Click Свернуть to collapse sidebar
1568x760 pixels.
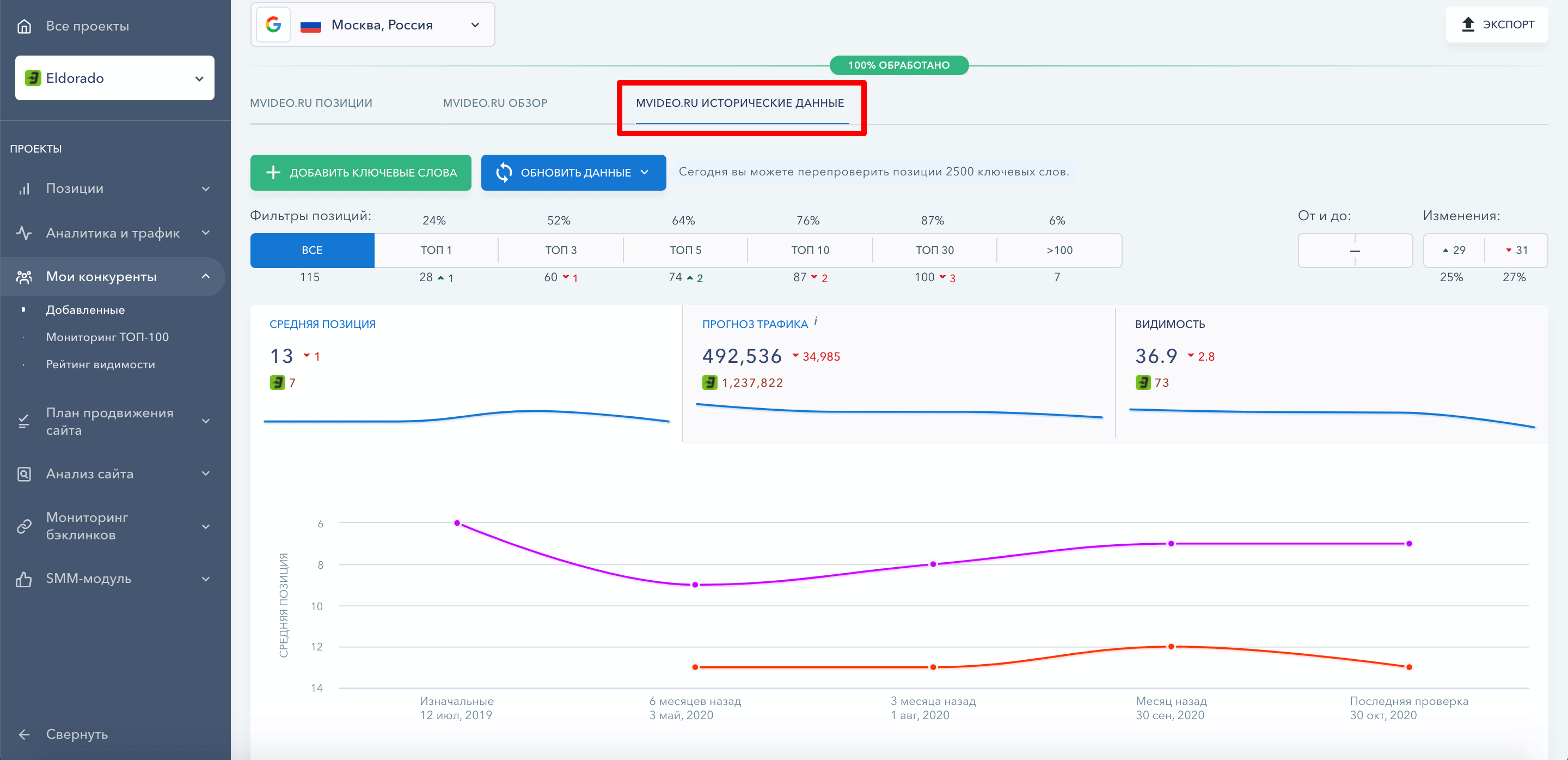pyautogui.click(x=77, y=734)
